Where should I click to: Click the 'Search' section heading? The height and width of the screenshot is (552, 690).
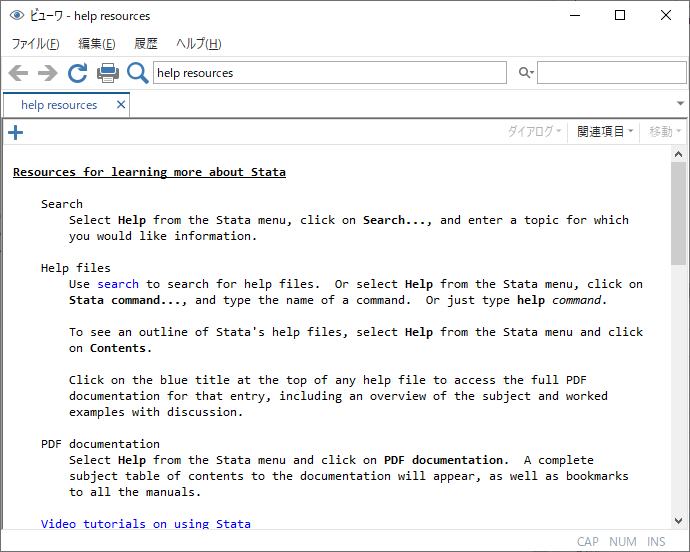62,204
